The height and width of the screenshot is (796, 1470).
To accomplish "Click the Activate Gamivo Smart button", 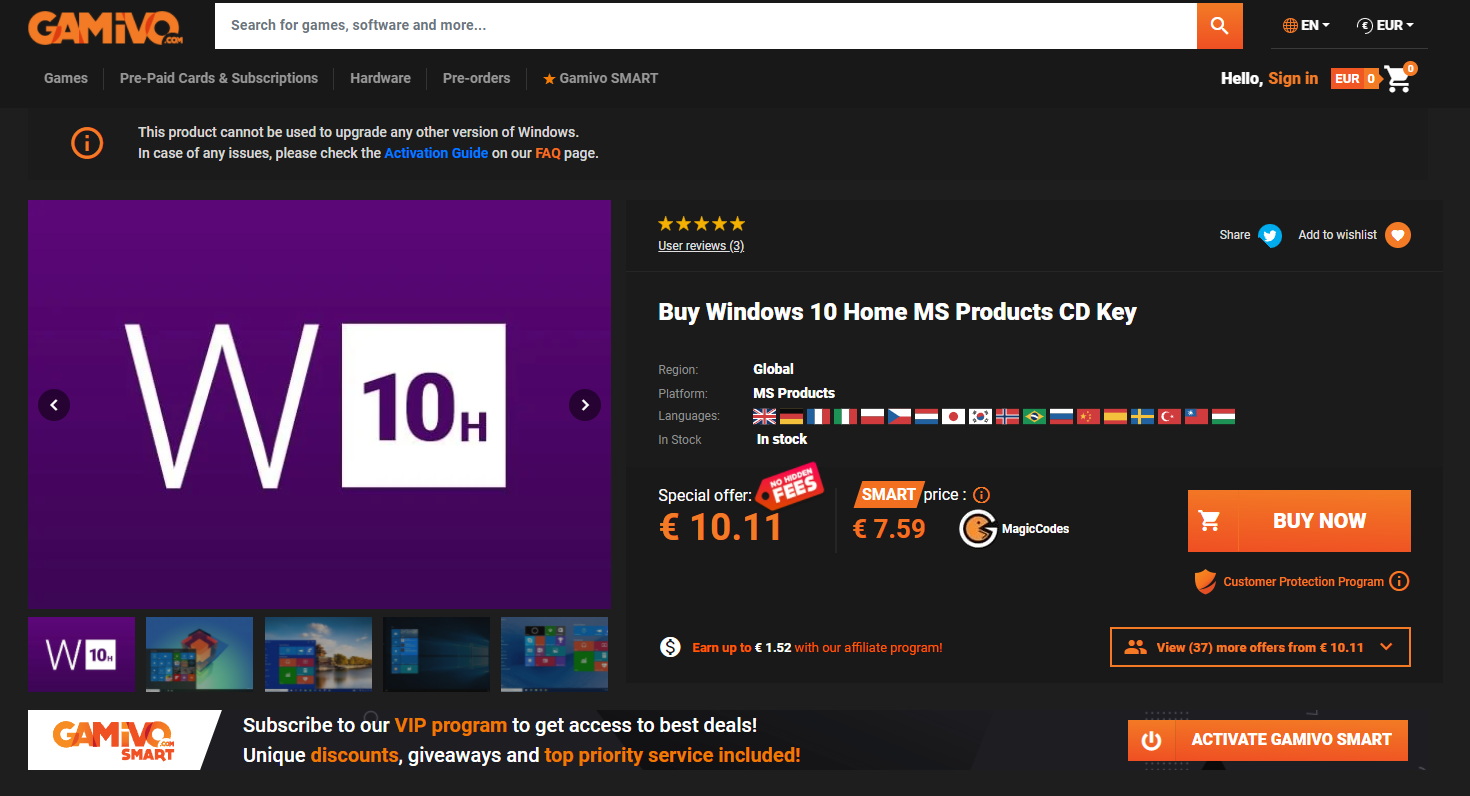I will pyautogui.click(x=1268, y=740).
